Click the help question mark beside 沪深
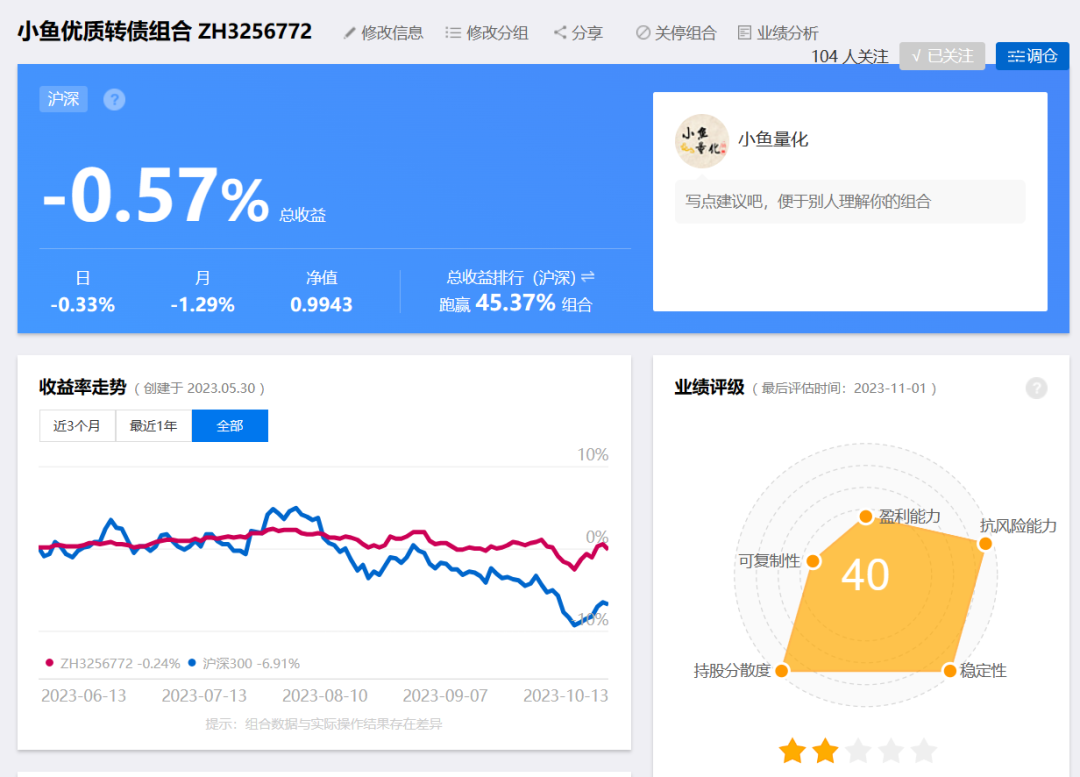This screenshot has height=777, width=1080. (x=114, y=100)
